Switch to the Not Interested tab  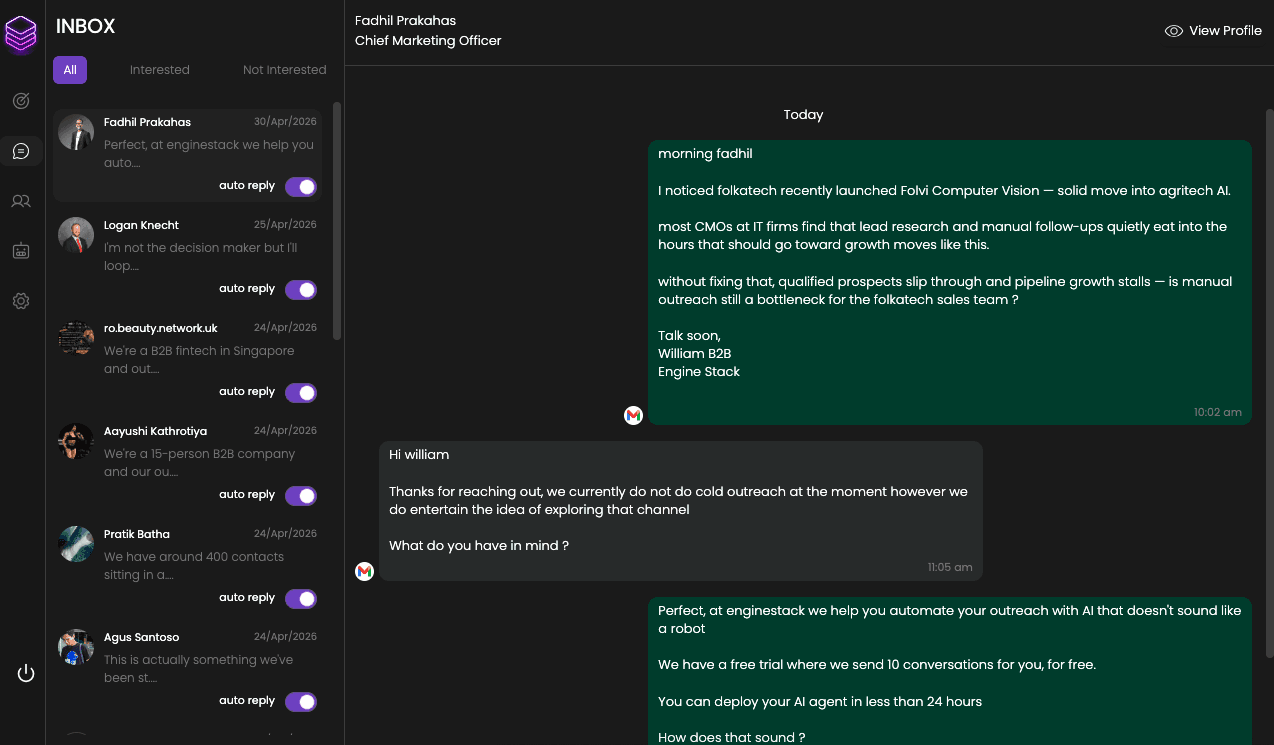pos(285,70)
